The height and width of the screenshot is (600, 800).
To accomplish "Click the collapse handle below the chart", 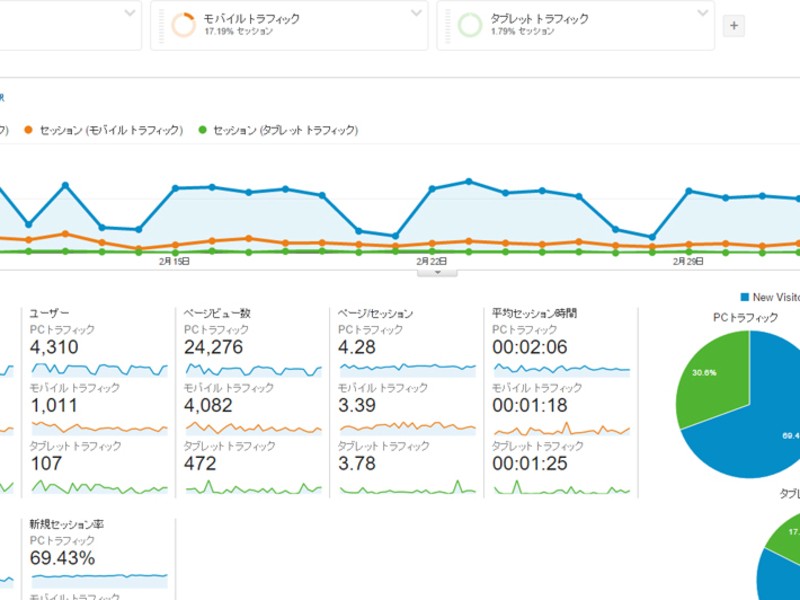I will (437, 271).
